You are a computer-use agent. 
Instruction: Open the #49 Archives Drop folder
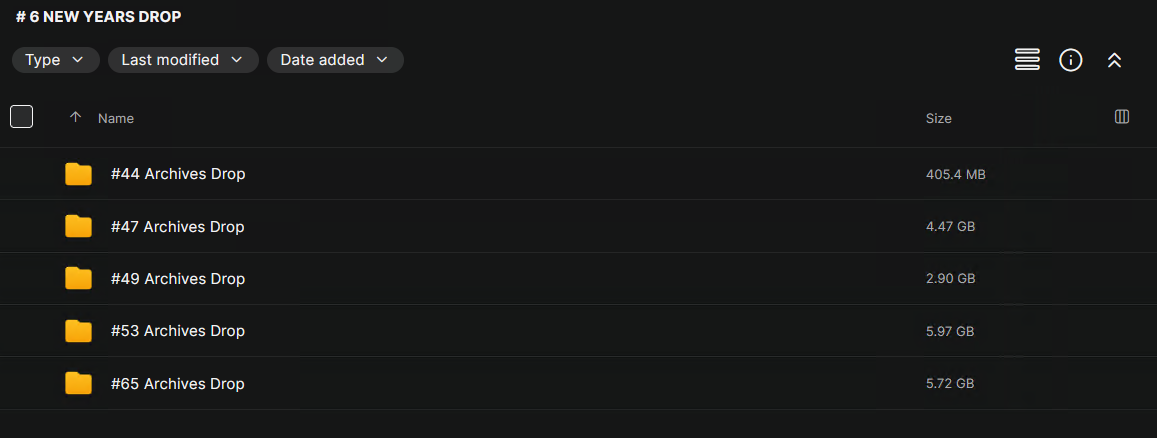click(178, 279)
